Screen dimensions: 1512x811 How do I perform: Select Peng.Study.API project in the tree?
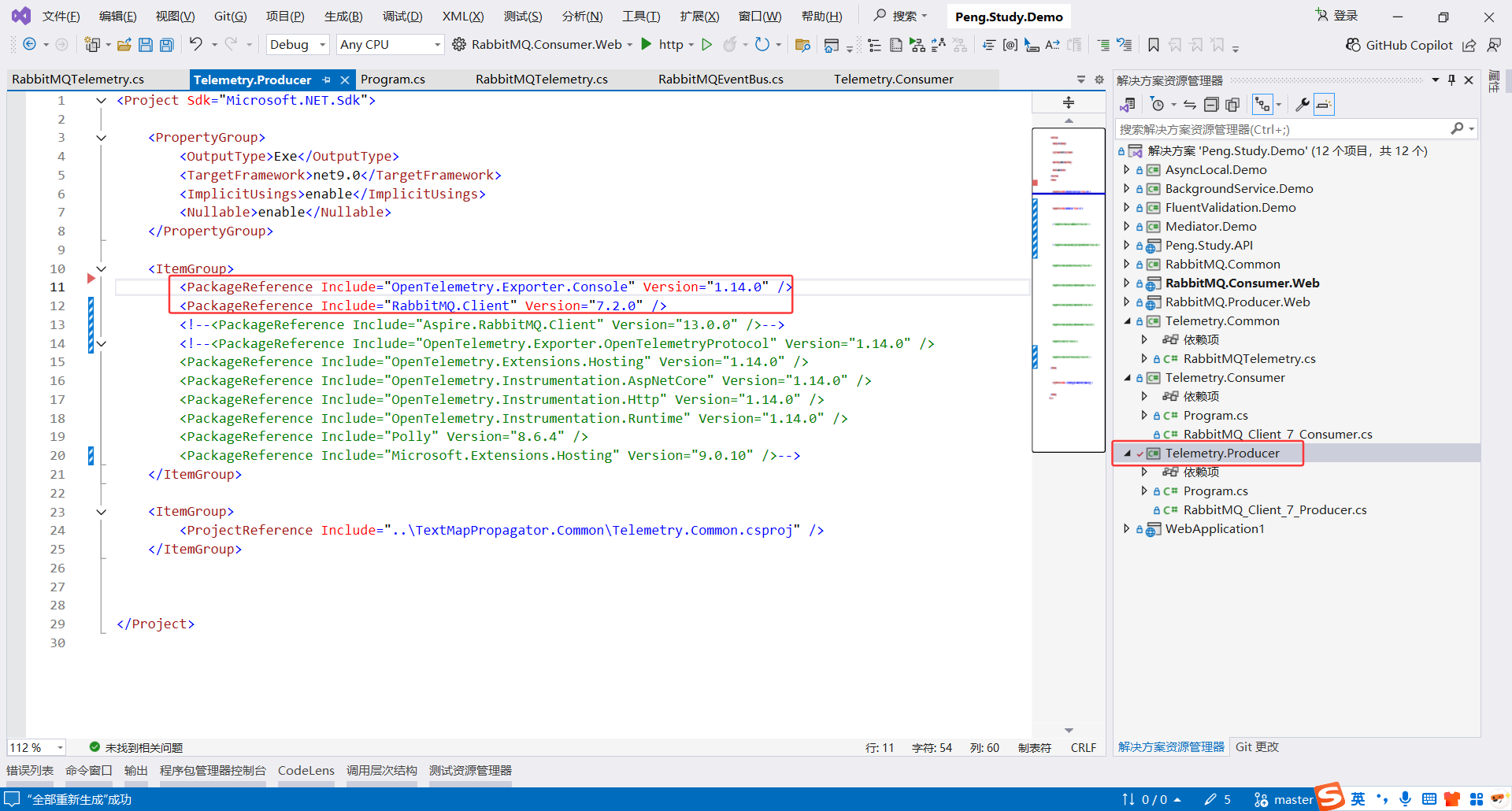pyautogui.click(x=1209, y=245)
